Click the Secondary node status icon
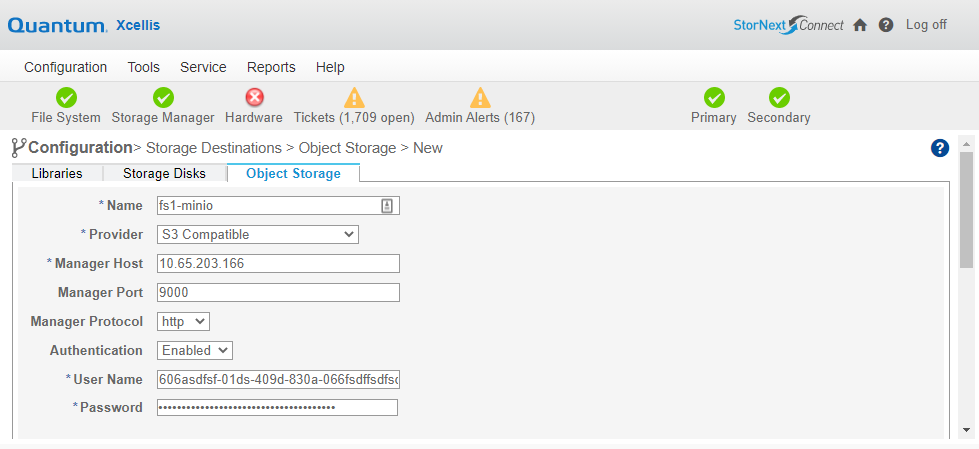979x449 pixels. click(779, 98)
